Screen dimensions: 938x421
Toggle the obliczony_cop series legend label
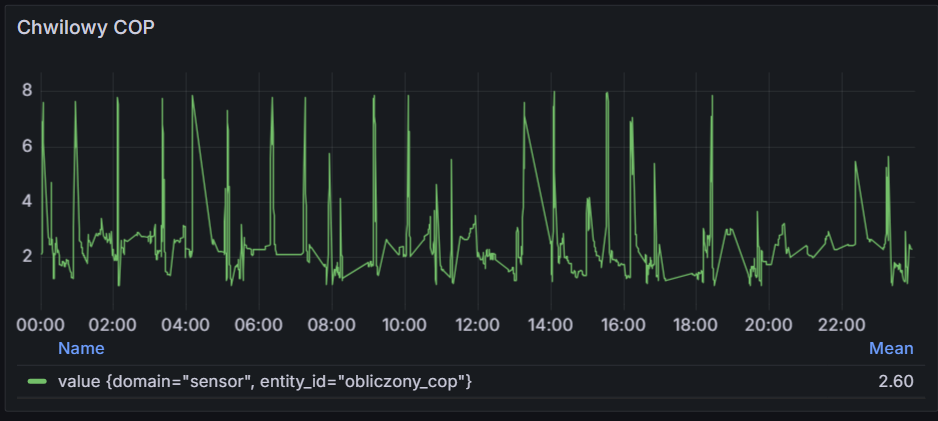point(265,381)
